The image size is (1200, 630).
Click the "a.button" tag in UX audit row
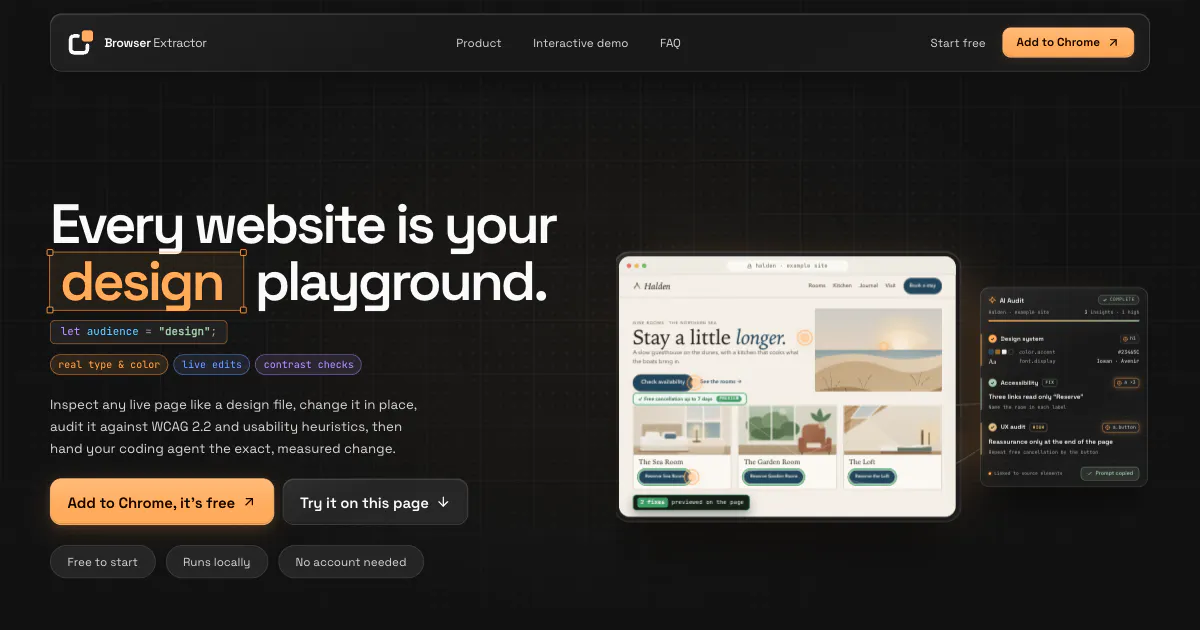tap(1120, 427)
